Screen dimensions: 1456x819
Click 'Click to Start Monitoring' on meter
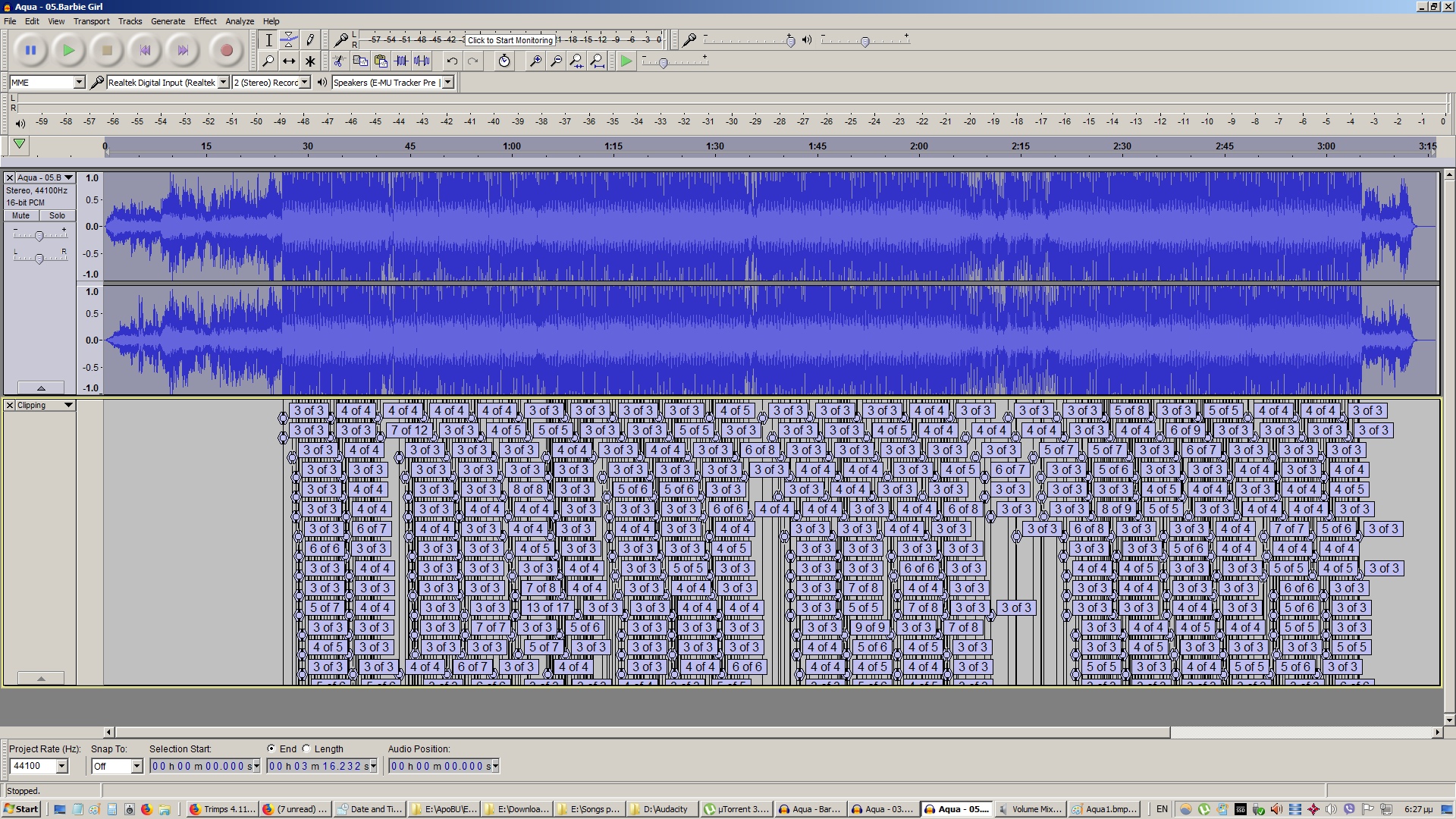(x=510, y=40)
